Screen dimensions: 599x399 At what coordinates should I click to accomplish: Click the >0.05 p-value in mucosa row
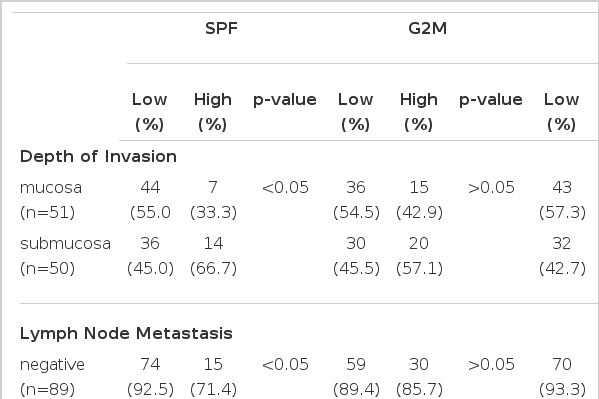491,188
